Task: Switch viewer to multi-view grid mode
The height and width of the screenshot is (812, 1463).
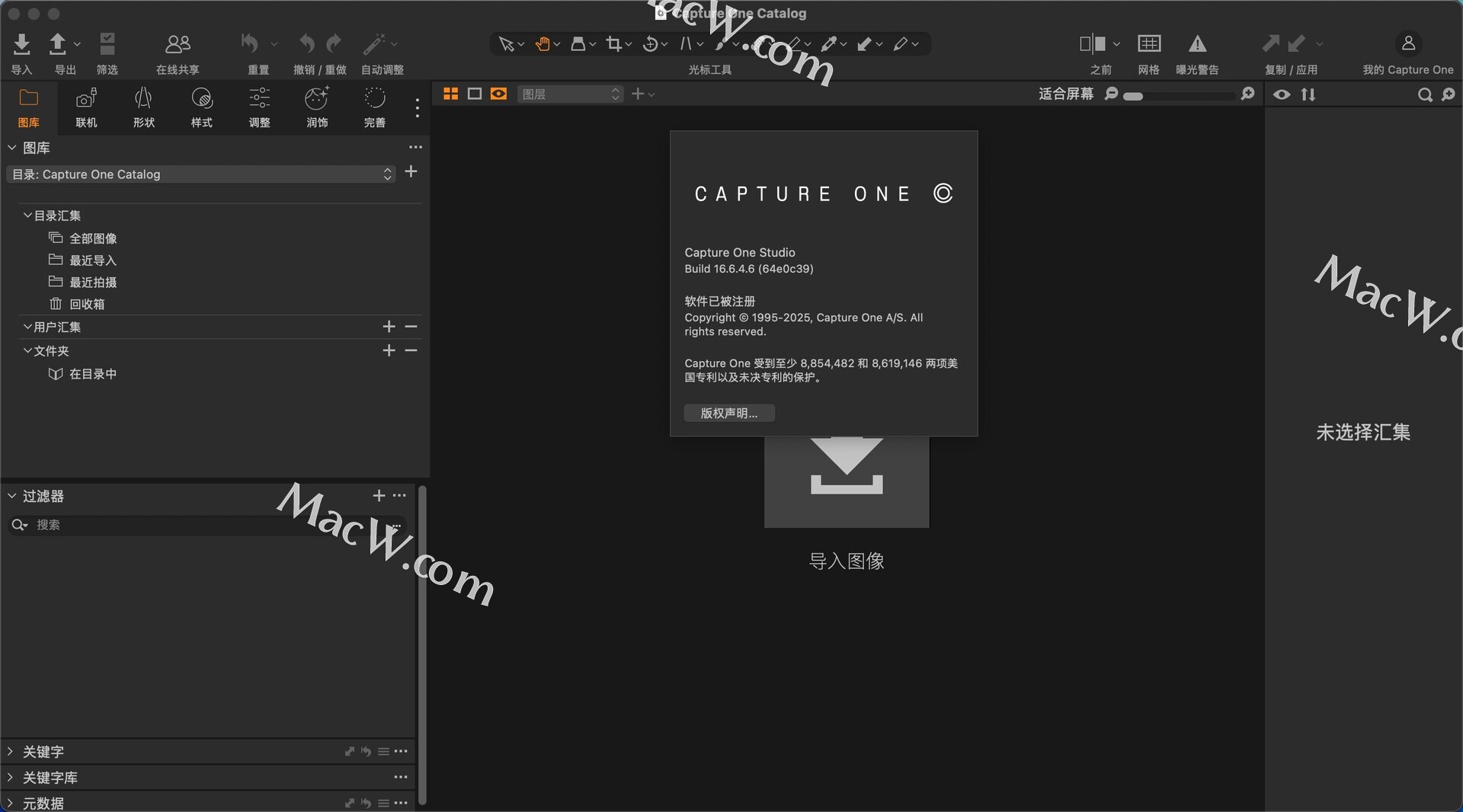Action: 450,94
